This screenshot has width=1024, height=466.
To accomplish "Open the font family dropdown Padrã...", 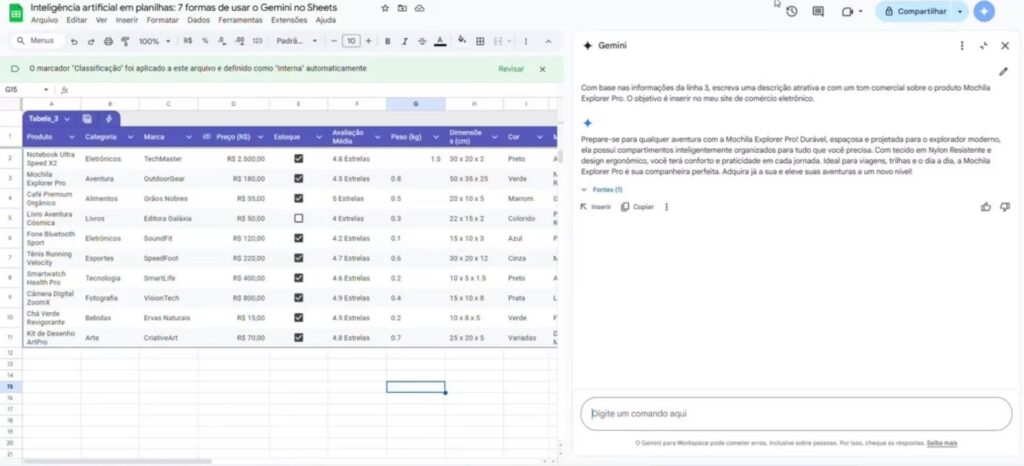I will coord(296,41).
